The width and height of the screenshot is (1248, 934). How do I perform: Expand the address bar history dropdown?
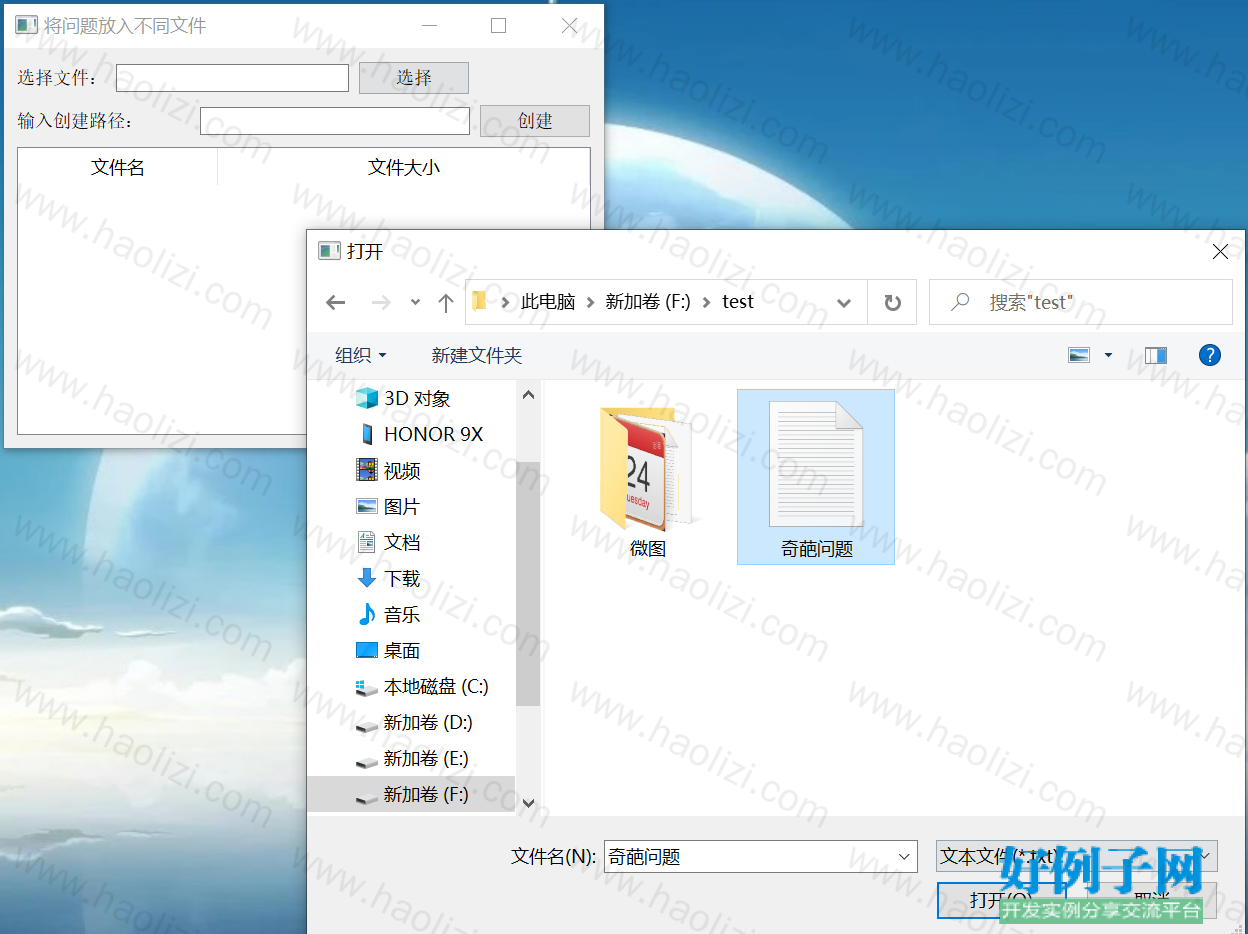844,302
